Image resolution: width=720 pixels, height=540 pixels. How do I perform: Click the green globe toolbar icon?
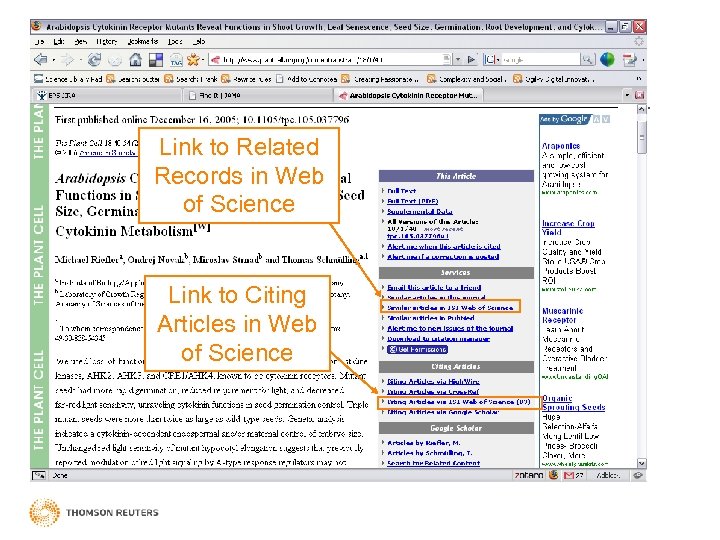click(607, 59)
